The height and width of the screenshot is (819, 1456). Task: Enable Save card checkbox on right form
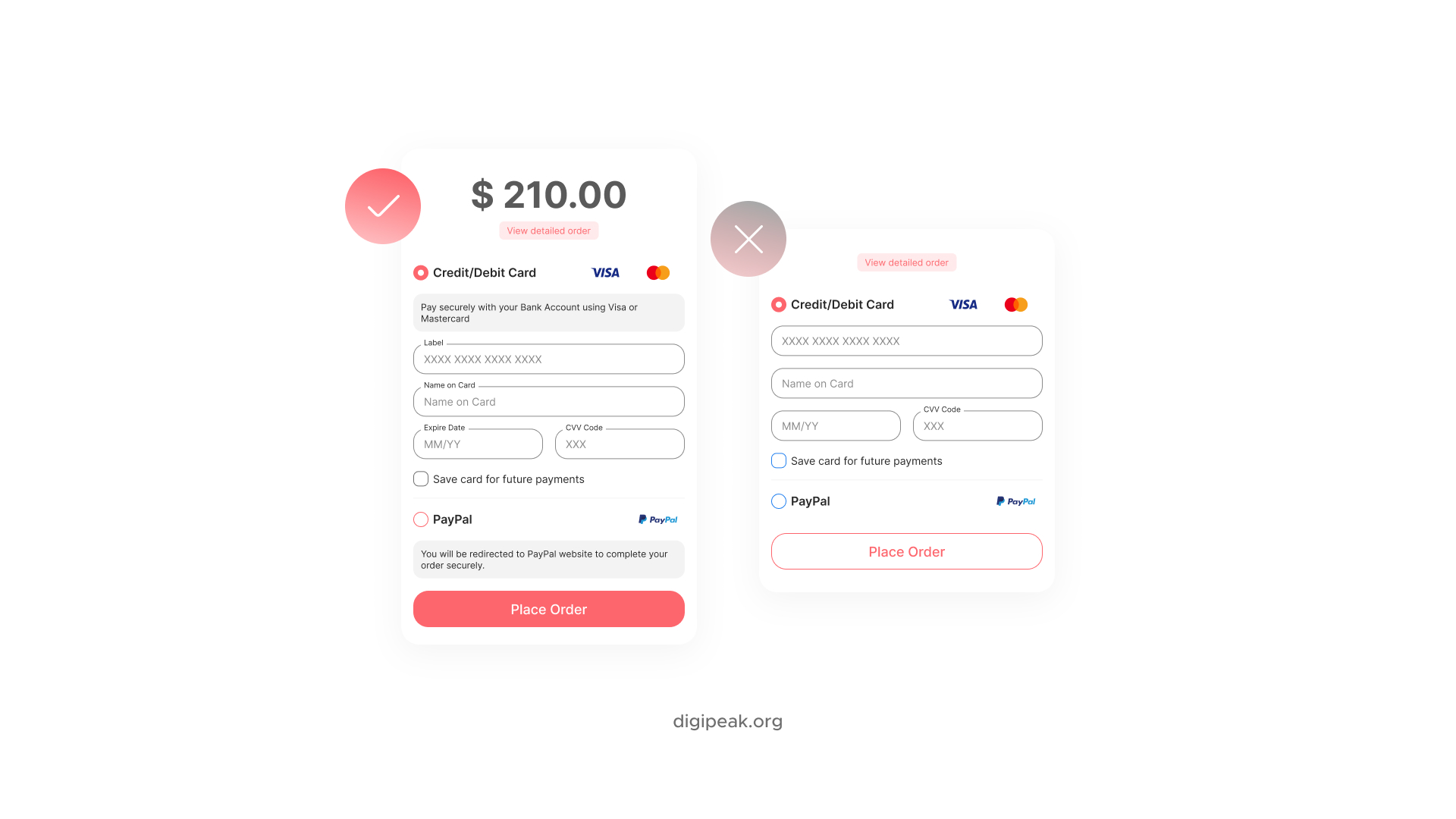[x=778, y=461]
